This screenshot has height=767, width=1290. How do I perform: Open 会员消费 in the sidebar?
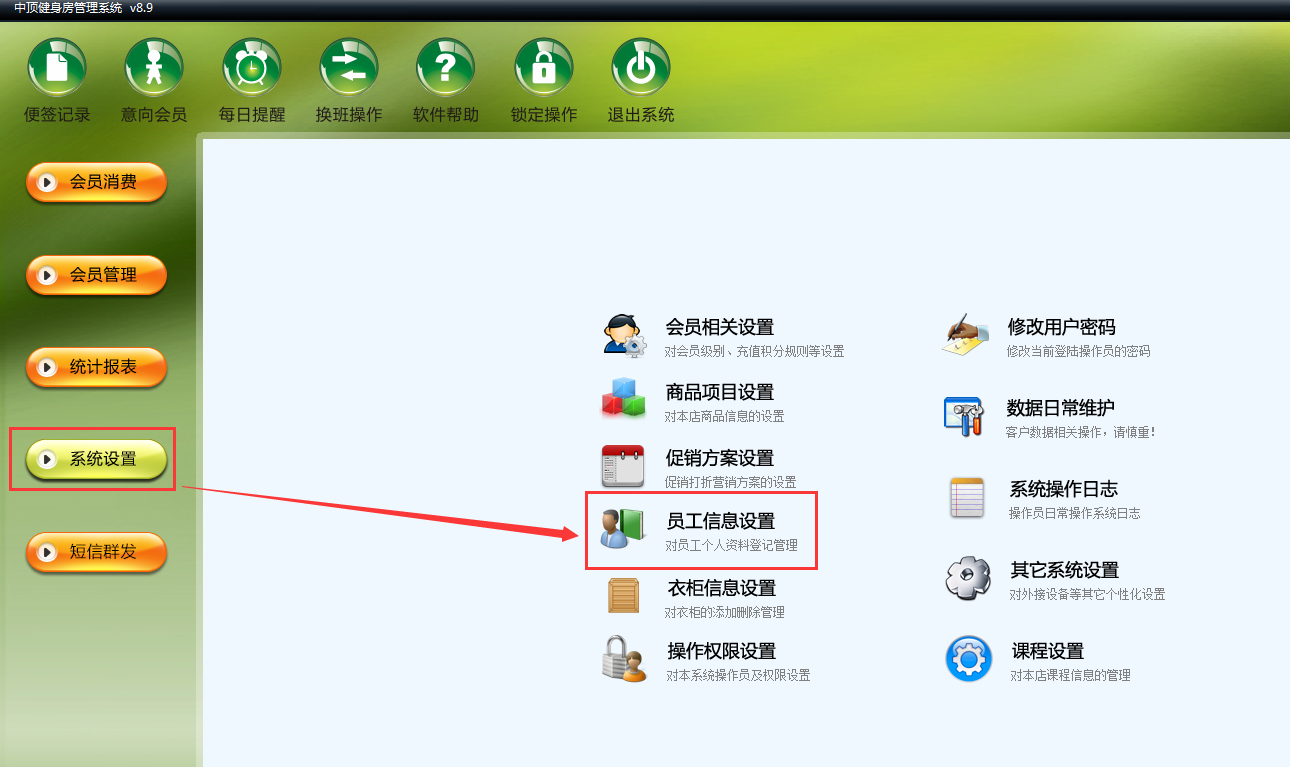[x=96, y=182]
